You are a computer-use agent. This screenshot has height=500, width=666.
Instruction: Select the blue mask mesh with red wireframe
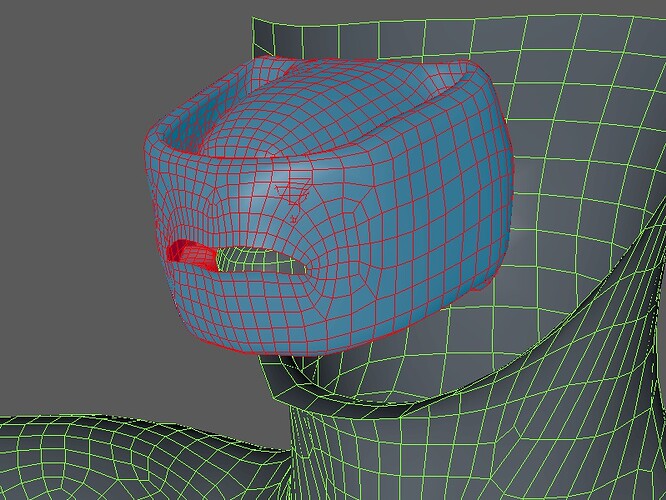pyautogui.click(x=328, y=206)
